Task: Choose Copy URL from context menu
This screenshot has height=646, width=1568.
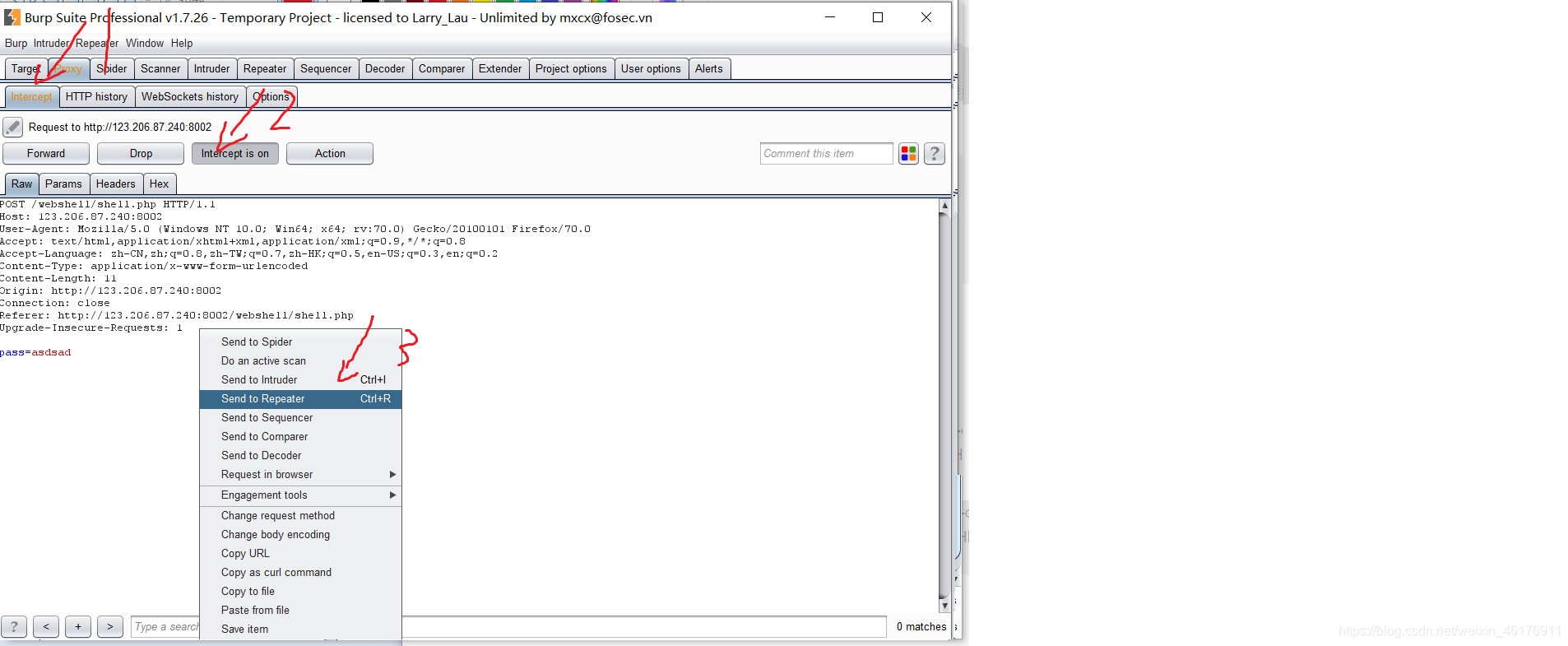Action: pyautogui.click(x=300, y=554)
